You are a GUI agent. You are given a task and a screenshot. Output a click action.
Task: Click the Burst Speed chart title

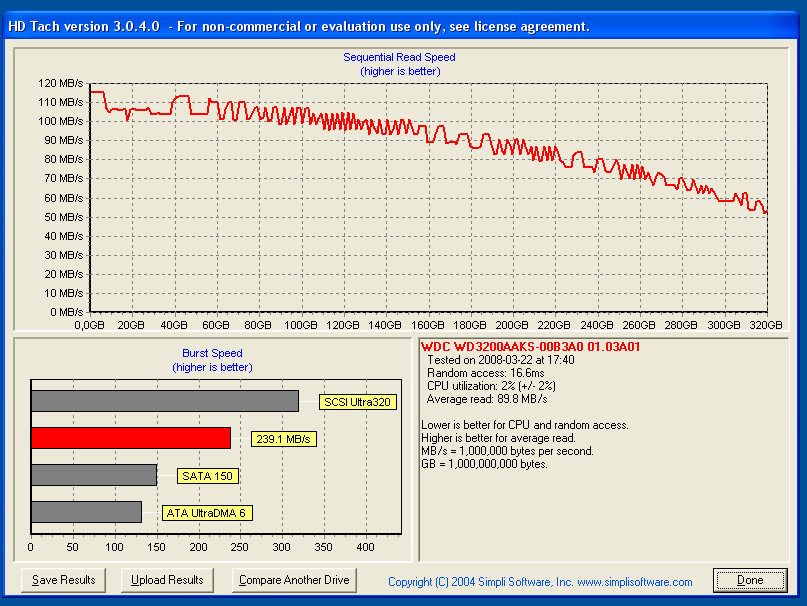(212, 353)
